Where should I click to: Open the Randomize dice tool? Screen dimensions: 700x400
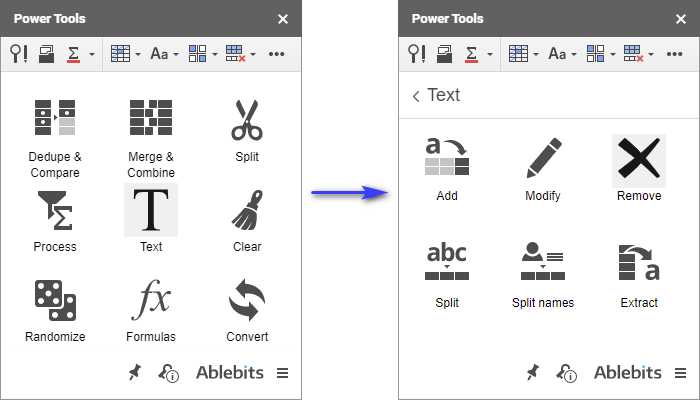55,311
